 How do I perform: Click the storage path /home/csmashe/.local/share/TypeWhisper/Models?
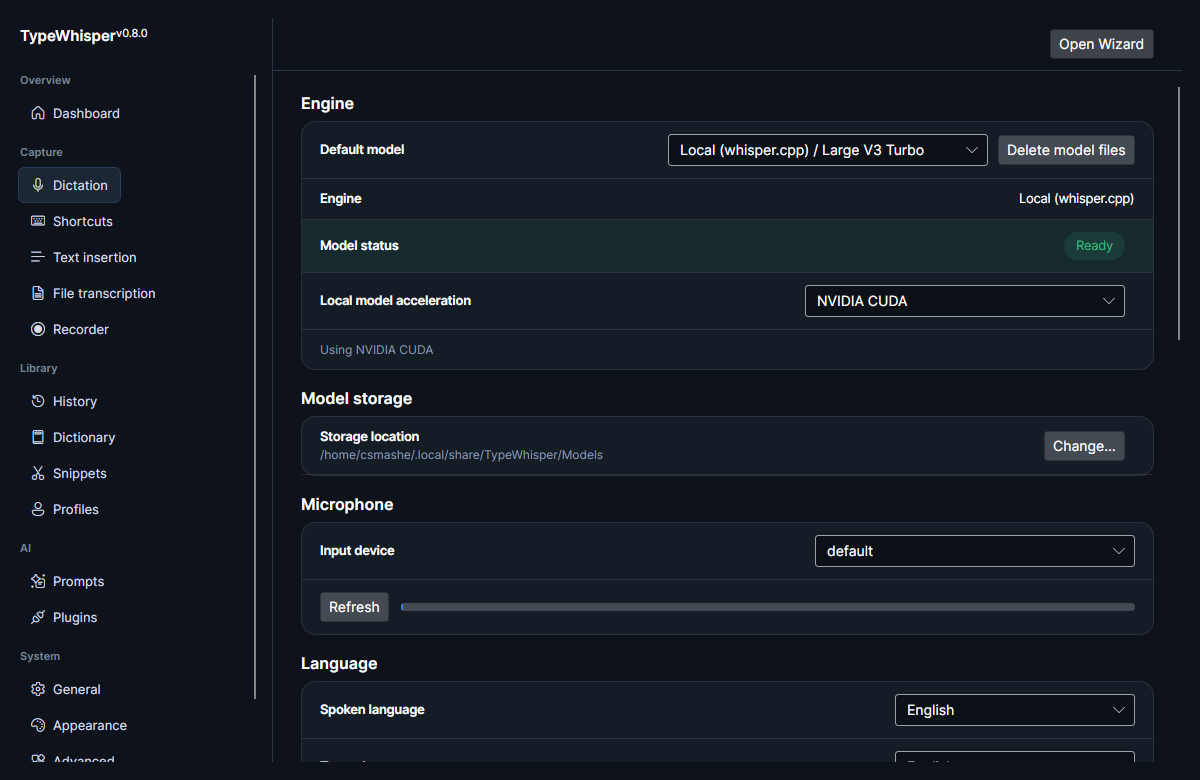coord(461,455)
